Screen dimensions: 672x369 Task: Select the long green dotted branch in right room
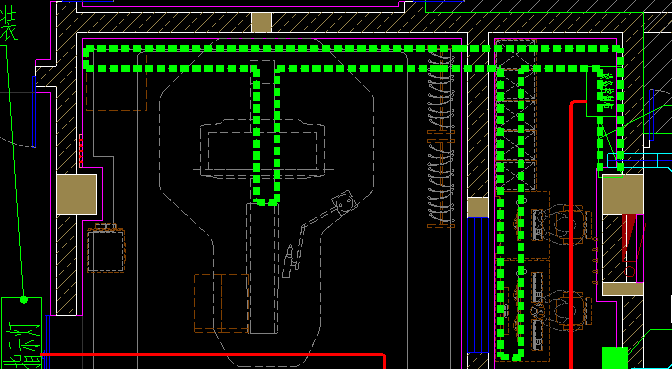510,213
